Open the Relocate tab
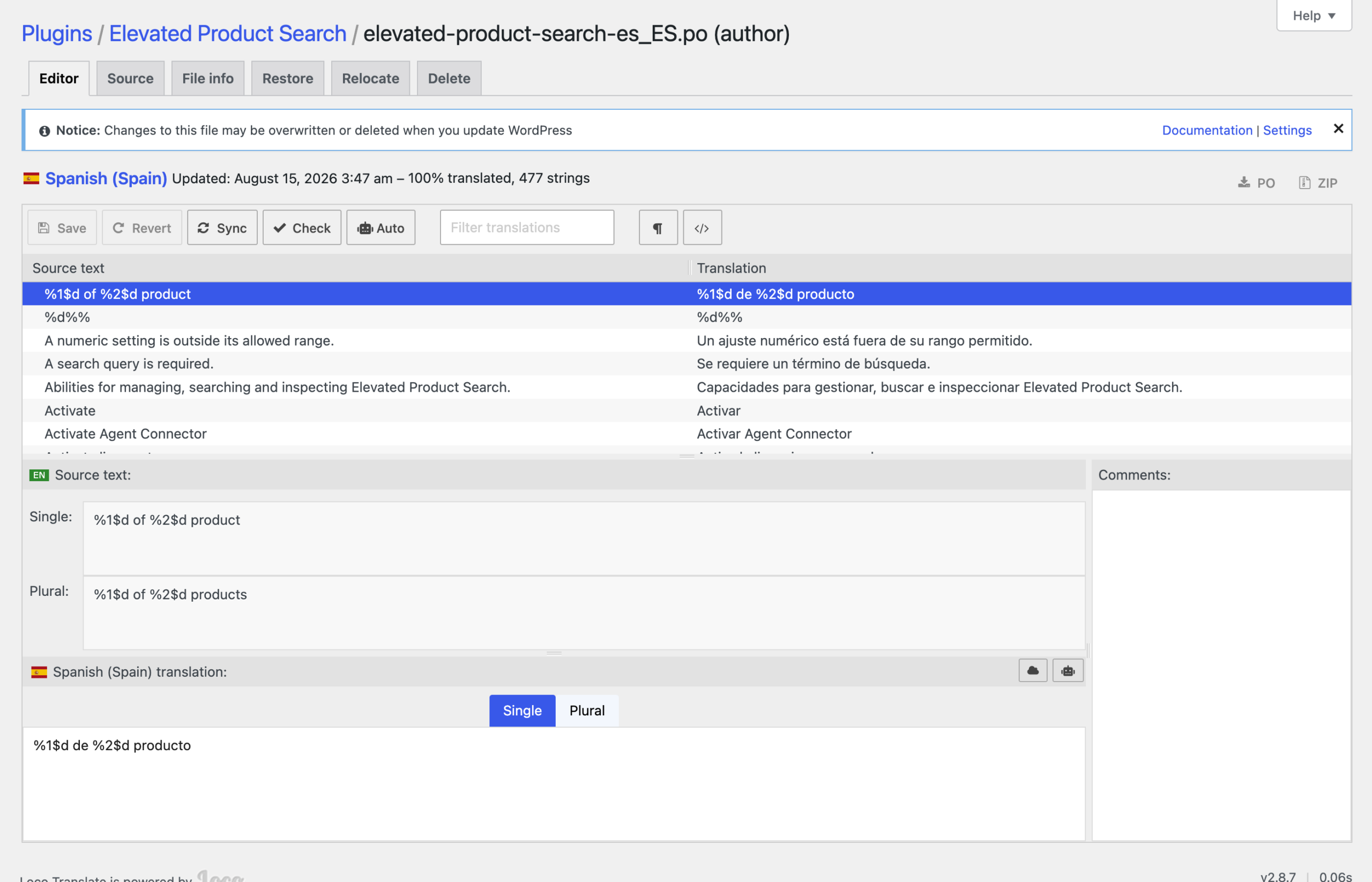The height and width of the screenshot is (882, 1372). click(371, 78)
